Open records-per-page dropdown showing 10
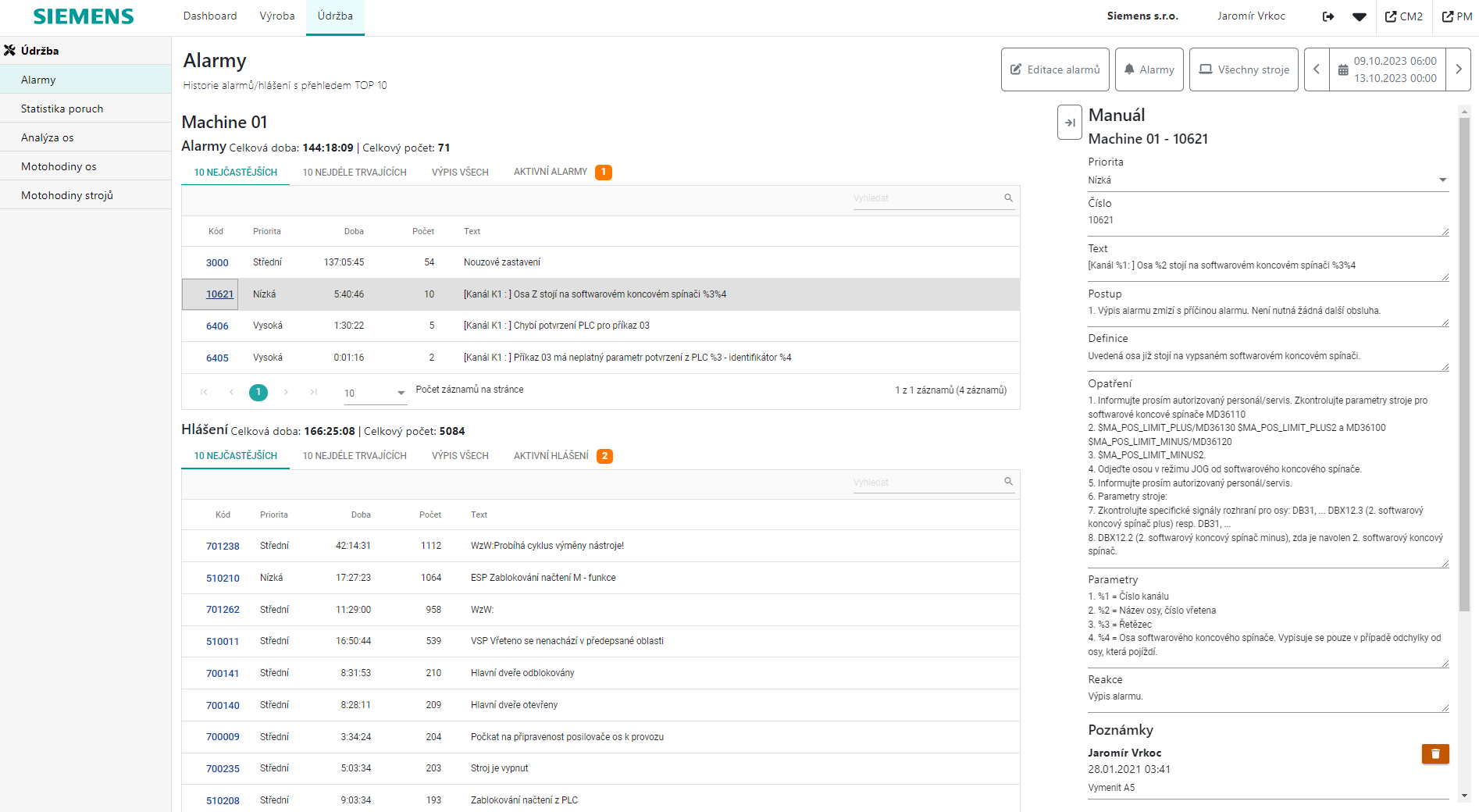 coord(375,393)
